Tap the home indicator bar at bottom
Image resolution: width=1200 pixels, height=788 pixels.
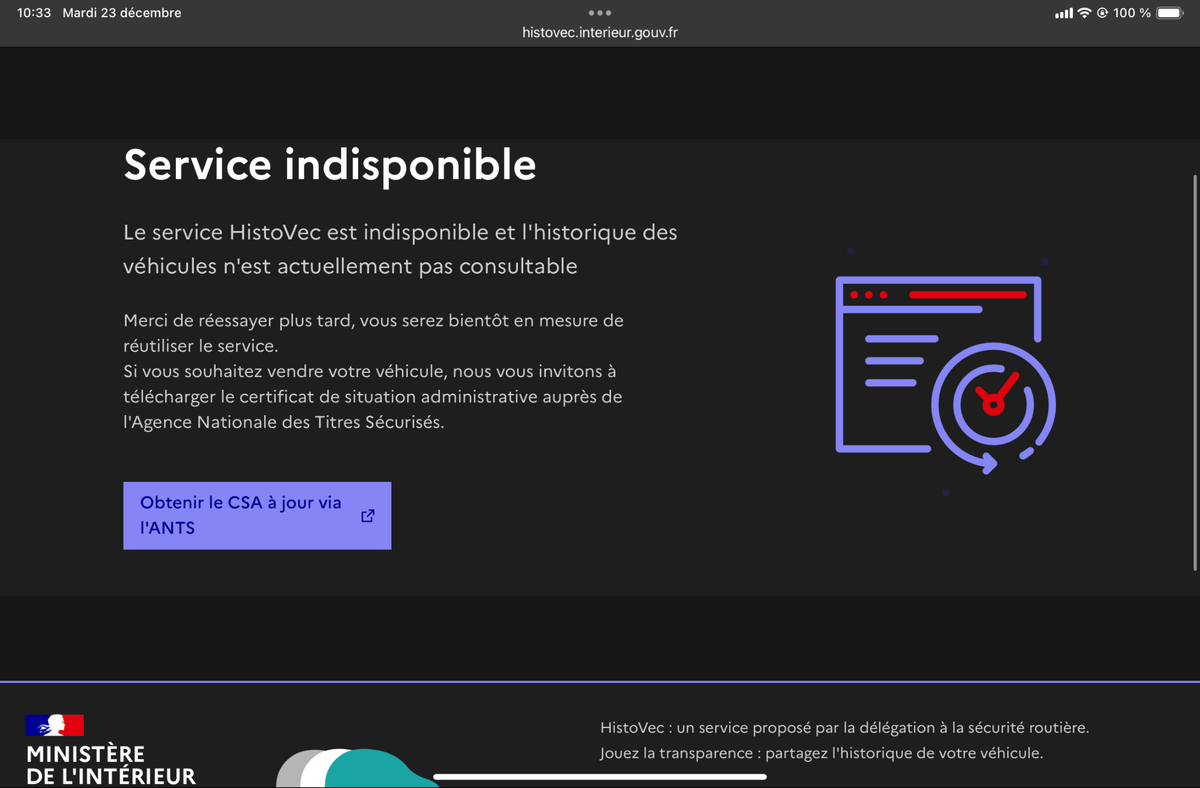click(600, 776)
